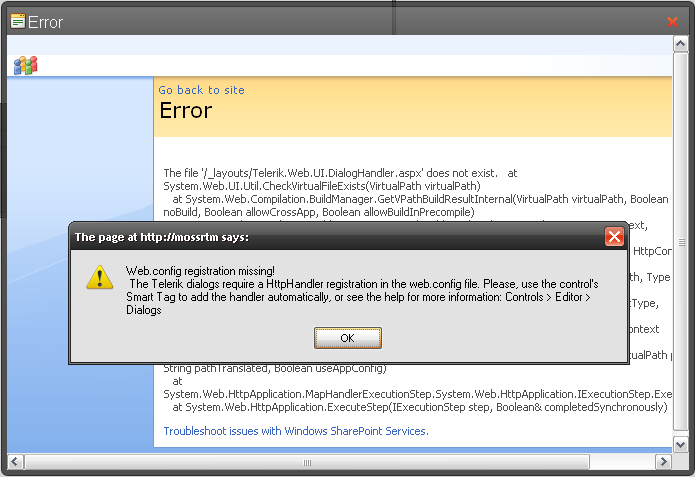Viewport: 695px width, 477px height.
Task: Click the MapHandlerExecutionStep stack trace line
Action: [418, 394]
